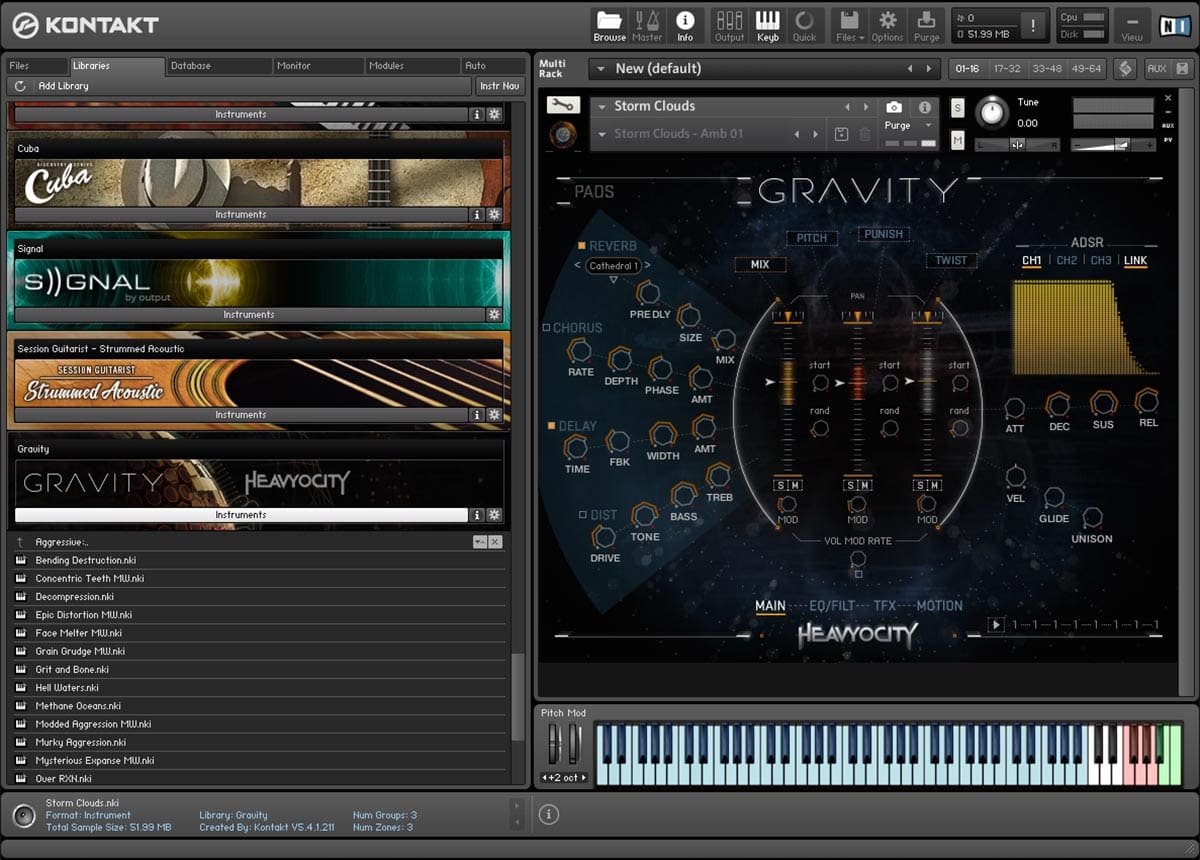Toggle the Browse panel button
Screen dimensions: 1200x860
(x=609, y=25)
